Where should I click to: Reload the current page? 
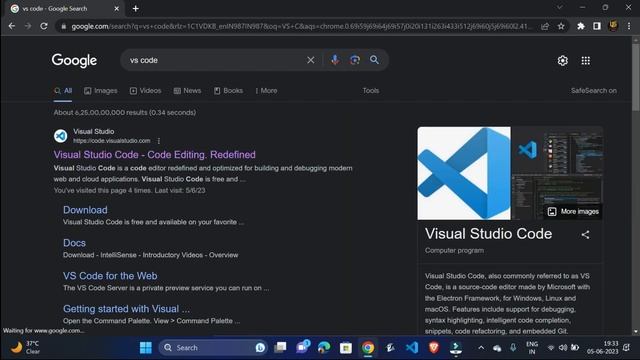pos(44,26)
